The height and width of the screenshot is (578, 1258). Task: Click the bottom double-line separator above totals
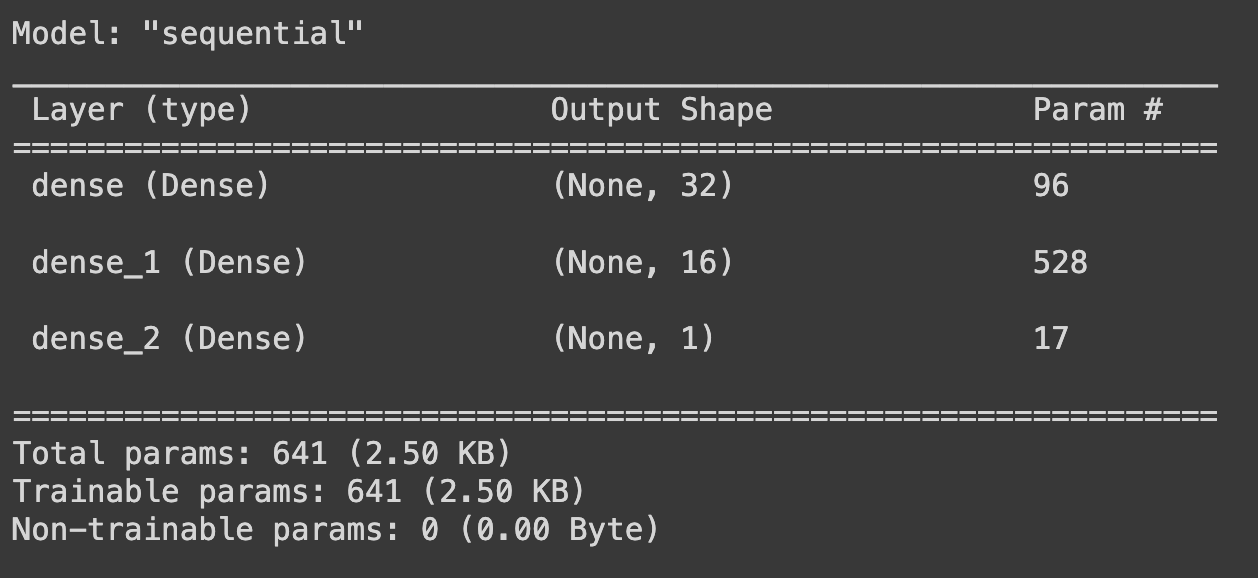[x=615, y=415]
